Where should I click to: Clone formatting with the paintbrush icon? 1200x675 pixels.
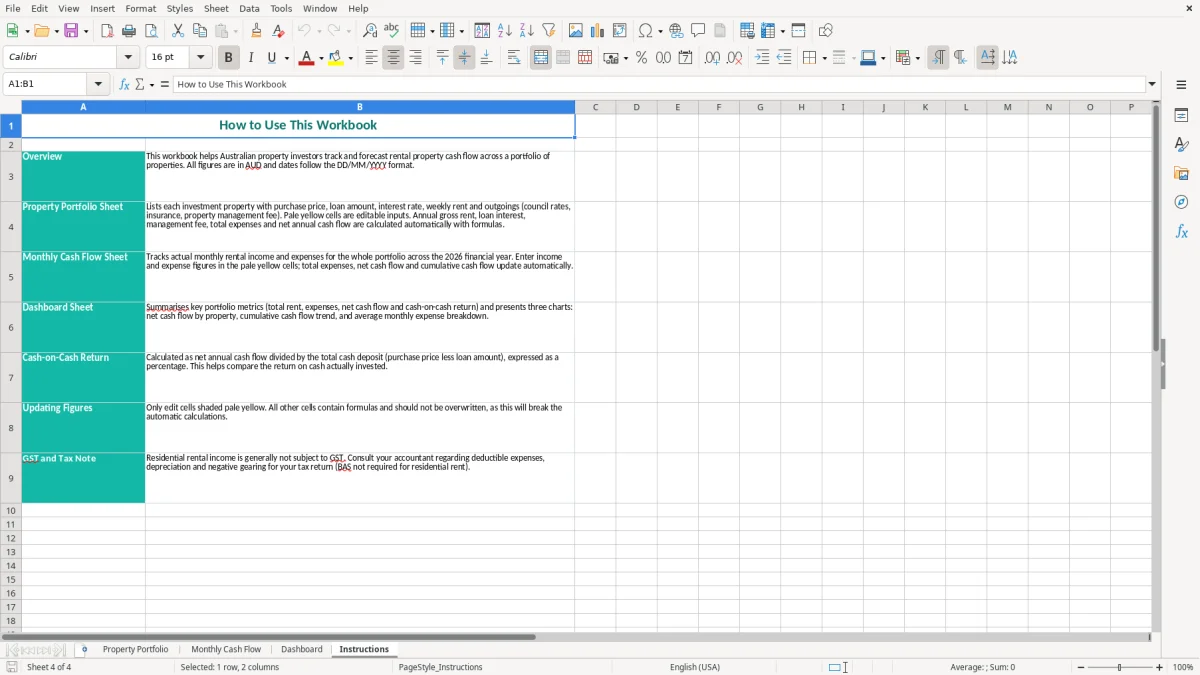click(256, 31)
